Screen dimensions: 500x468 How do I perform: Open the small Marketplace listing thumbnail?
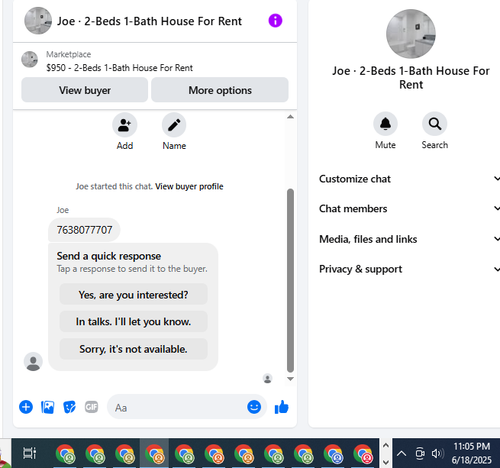coord(30,59)
